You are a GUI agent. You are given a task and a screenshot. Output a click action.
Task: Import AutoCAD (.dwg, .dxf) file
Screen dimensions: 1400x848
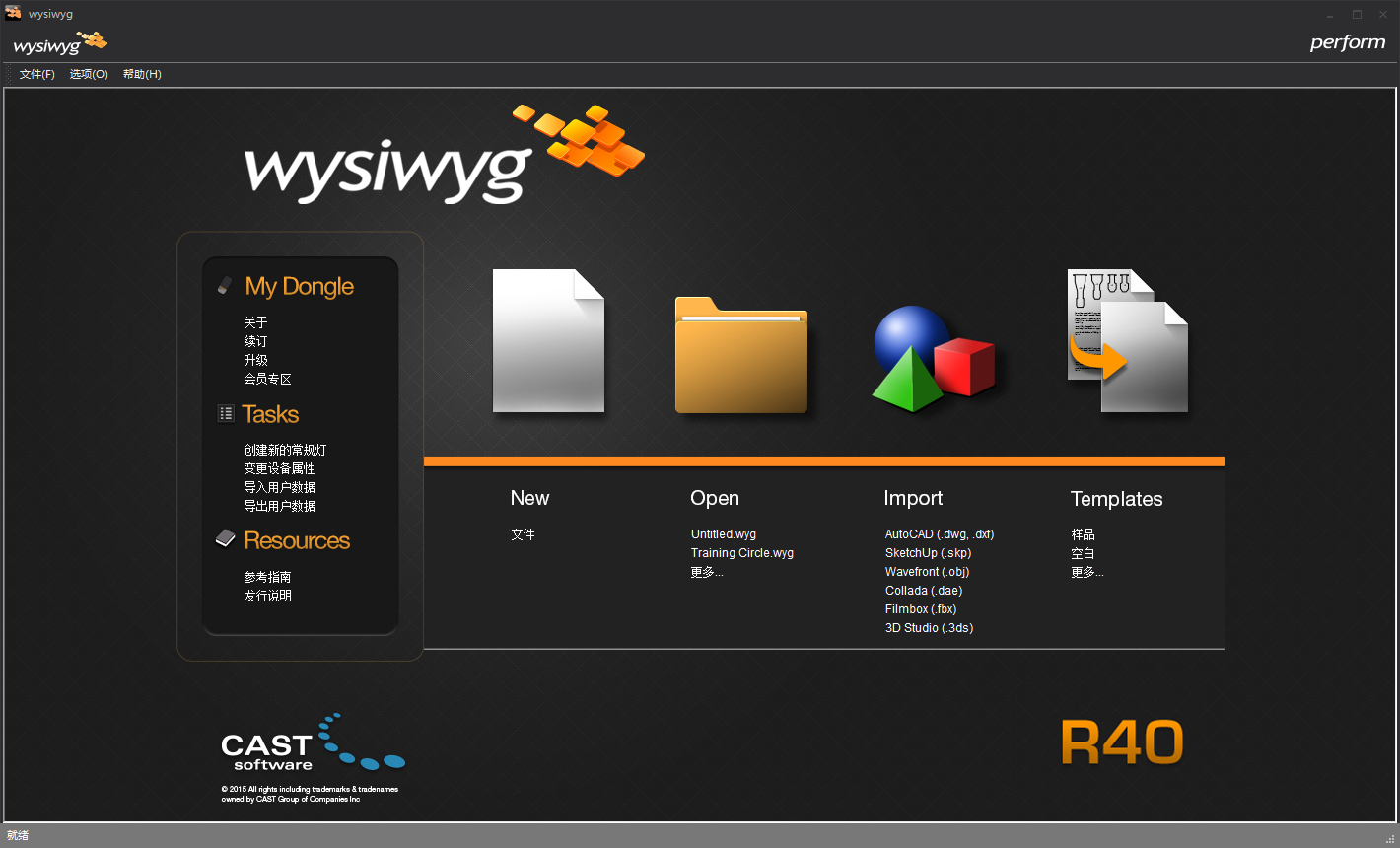click(x=940, y=534)
